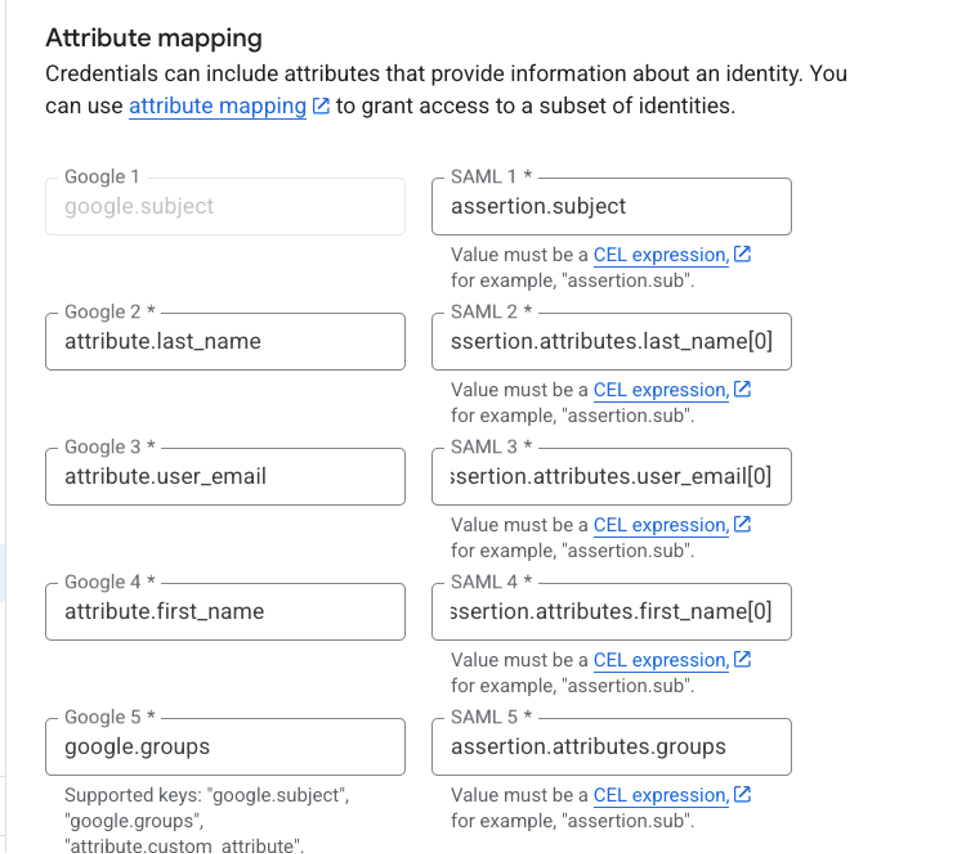The width and height of the screenshot is (977, 854).
Task: Select the attribute.user_email field
Action: pos(224,476)
